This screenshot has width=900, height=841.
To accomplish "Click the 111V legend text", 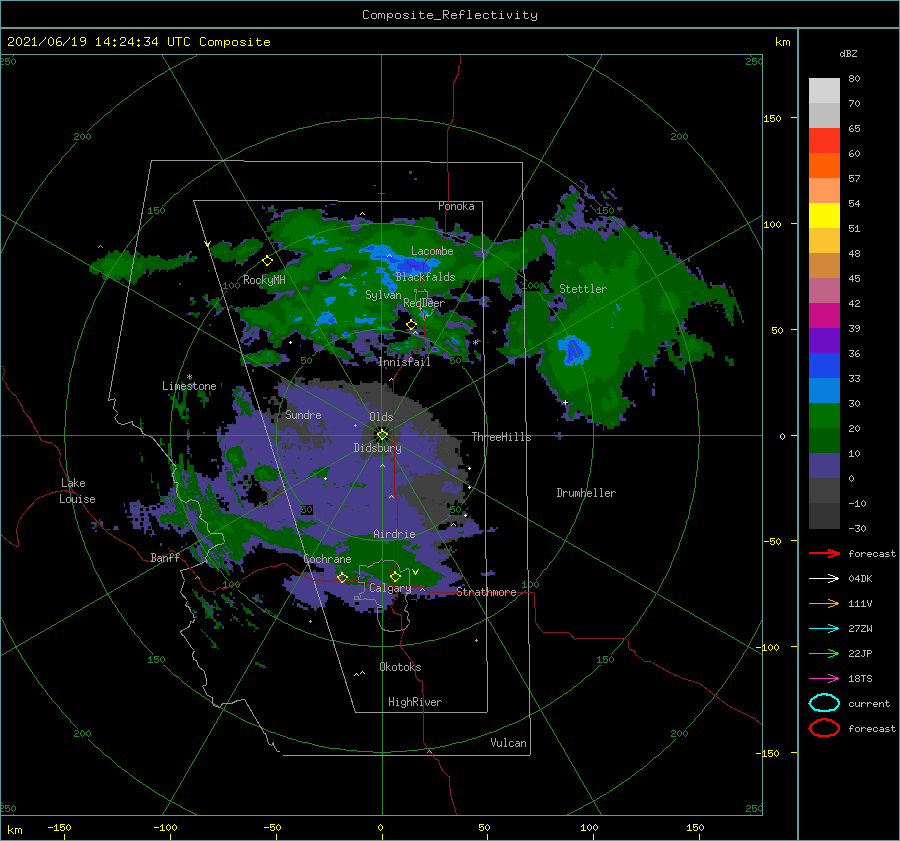I will pos(860,603).
